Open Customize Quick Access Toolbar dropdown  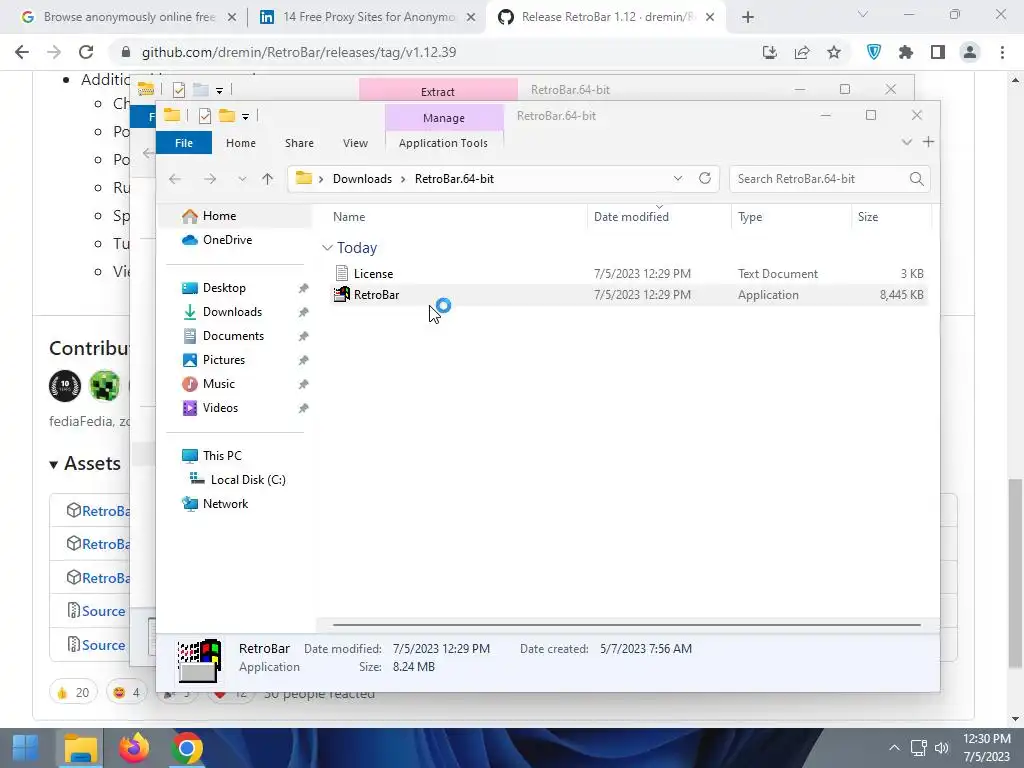click(246, 117)
